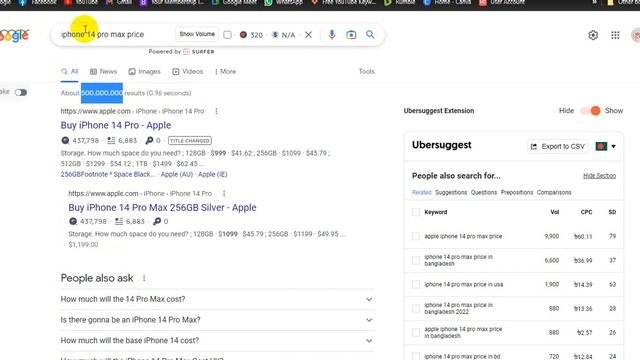Open the Apple (AU) sitelink
Screen dimensions: 640x360
tap(177, 174)
